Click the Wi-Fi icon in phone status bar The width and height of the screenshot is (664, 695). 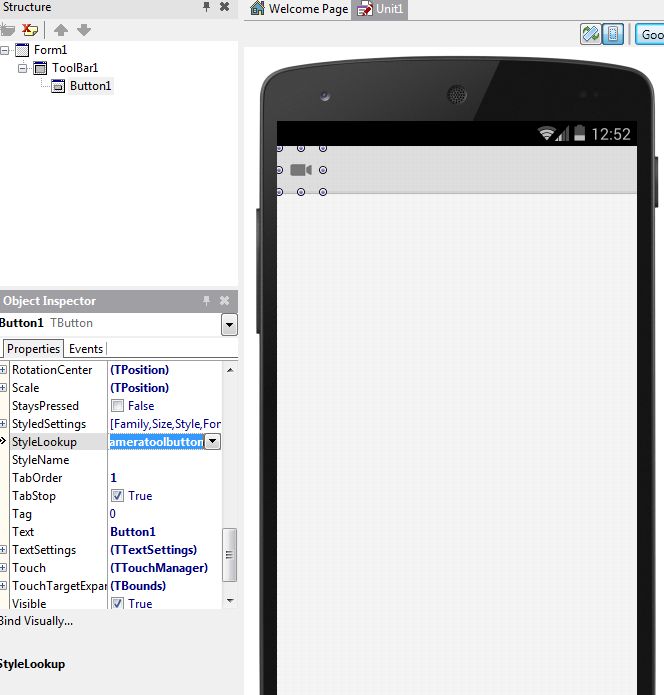pyautogui.click(x=547, y=133)
